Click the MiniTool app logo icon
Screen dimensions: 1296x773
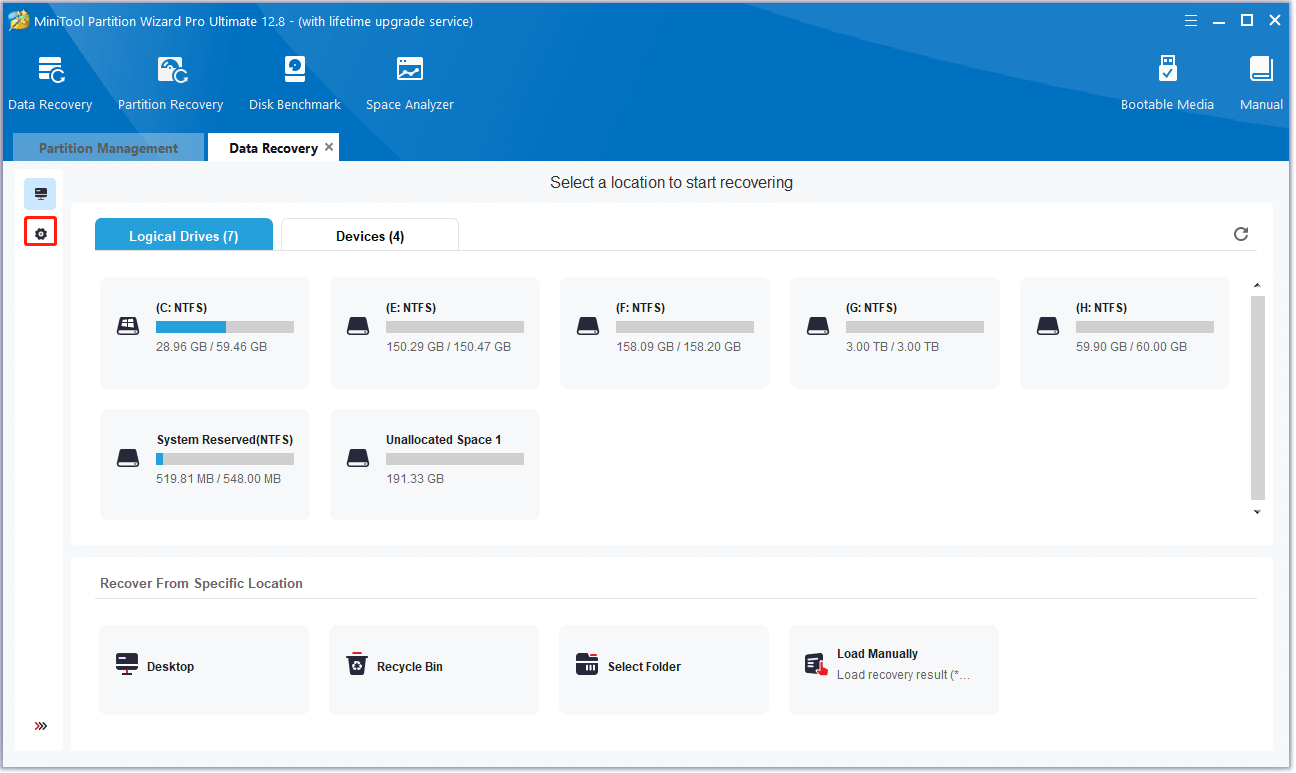tap(19, 20)
